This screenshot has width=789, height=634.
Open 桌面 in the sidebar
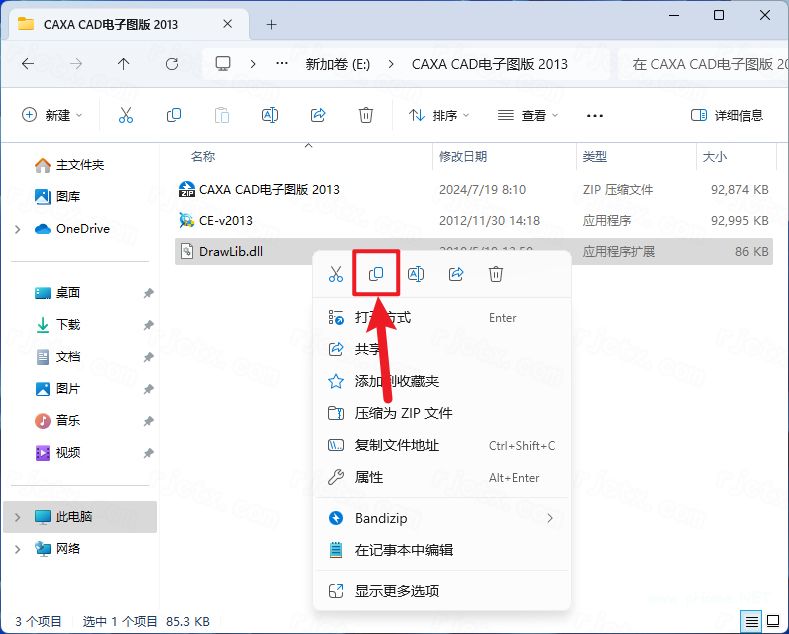pos(57,292)
